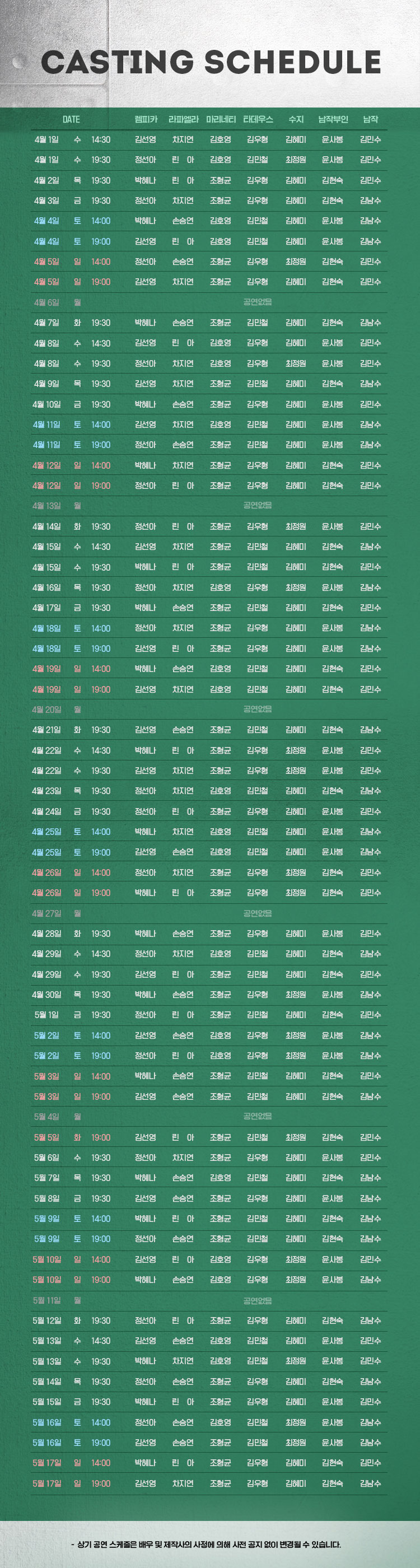Select the DATE column header
This screenshot has height=1568, width=420.
click(71, 119)
